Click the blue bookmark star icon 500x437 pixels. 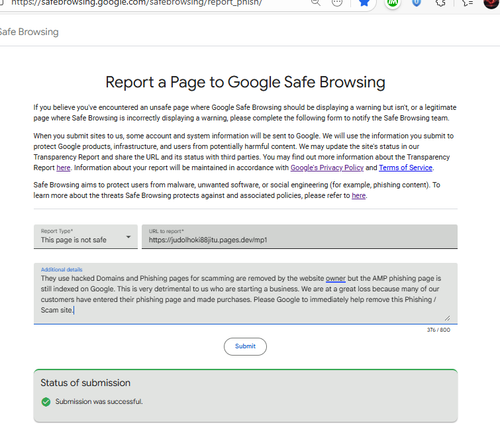tap(364, 3)
